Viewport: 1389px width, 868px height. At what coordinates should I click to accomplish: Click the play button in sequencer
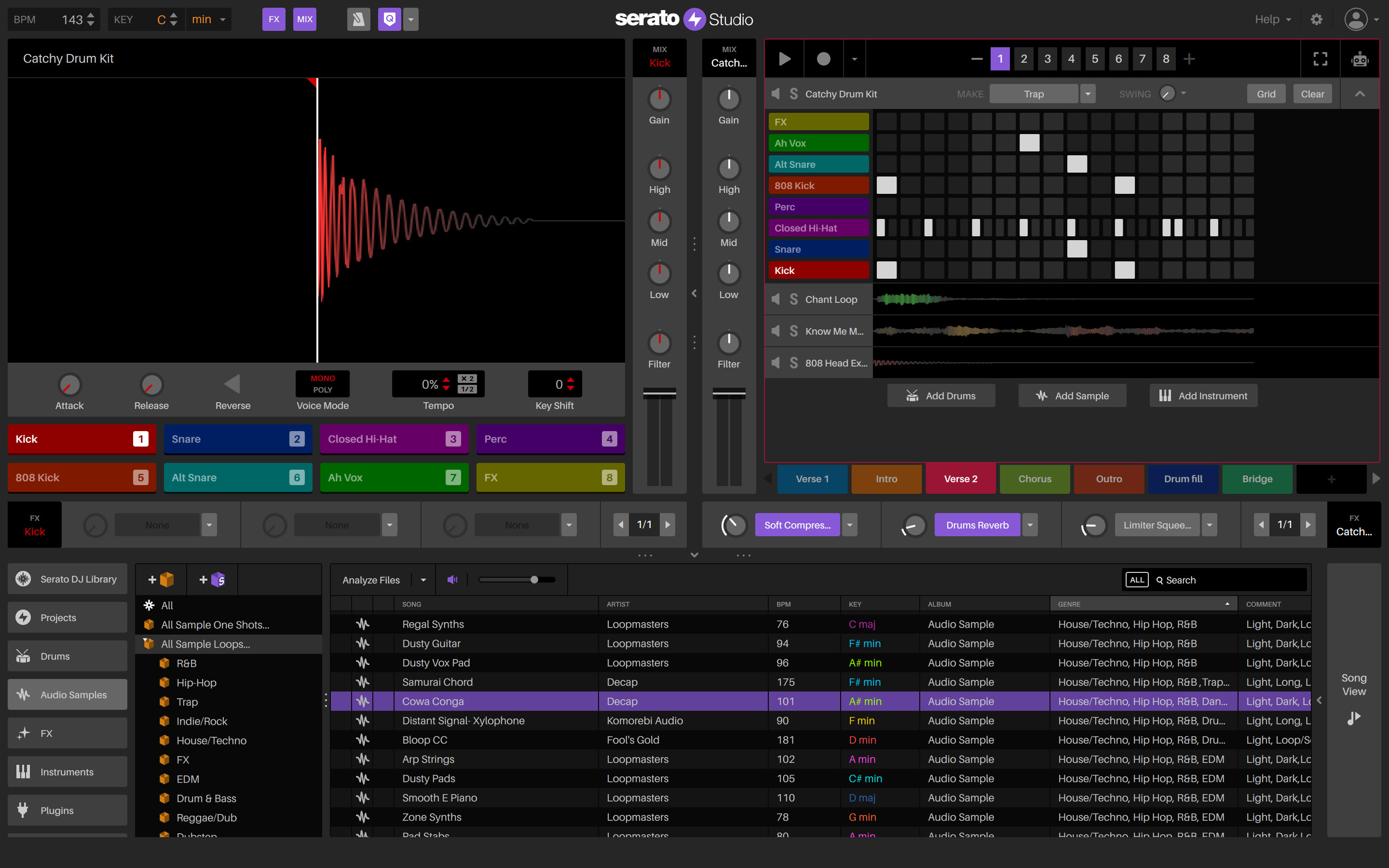coord(785,59)
